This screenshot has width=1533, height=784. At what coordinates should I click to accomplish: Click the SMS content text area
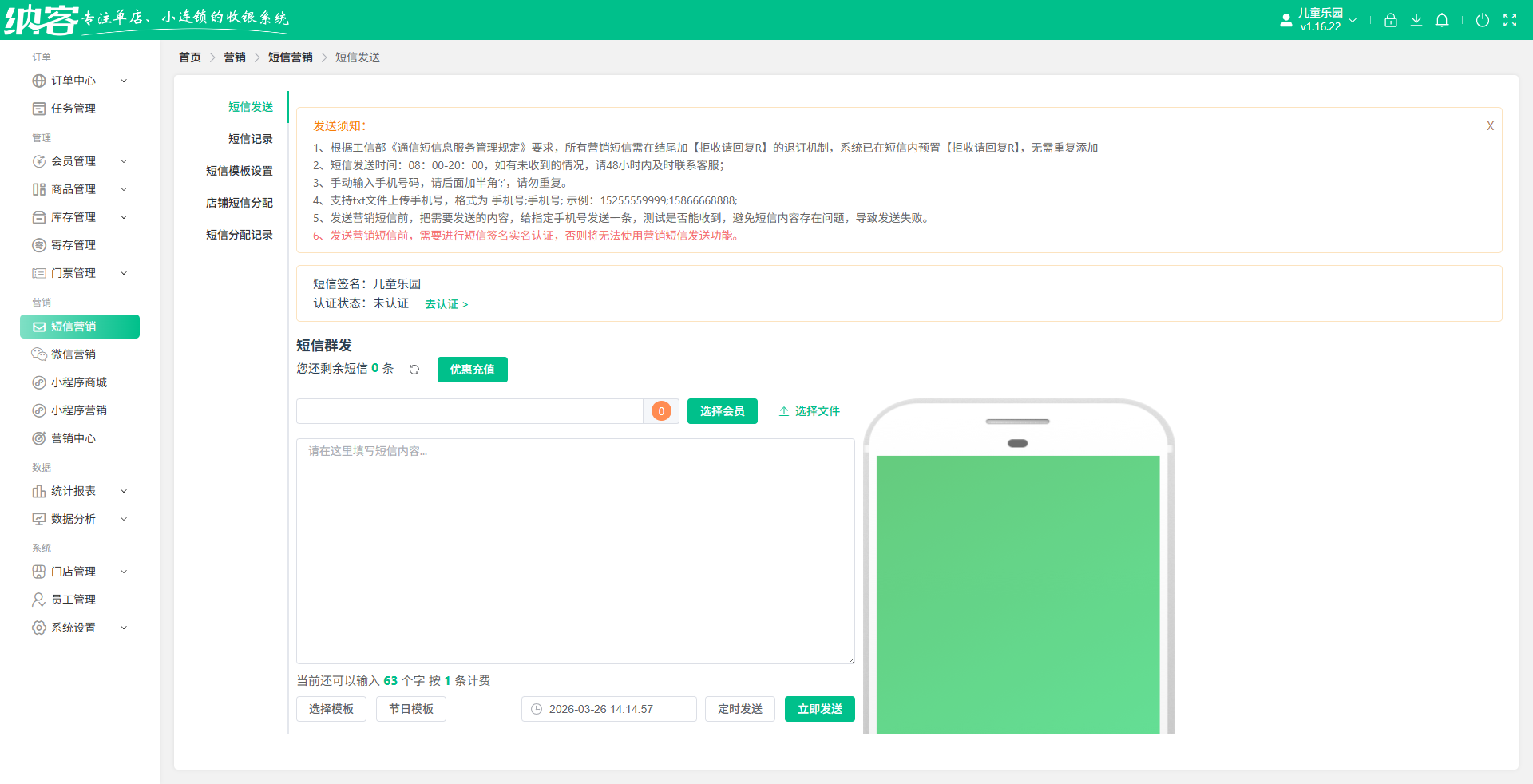(x=575, y=551)
